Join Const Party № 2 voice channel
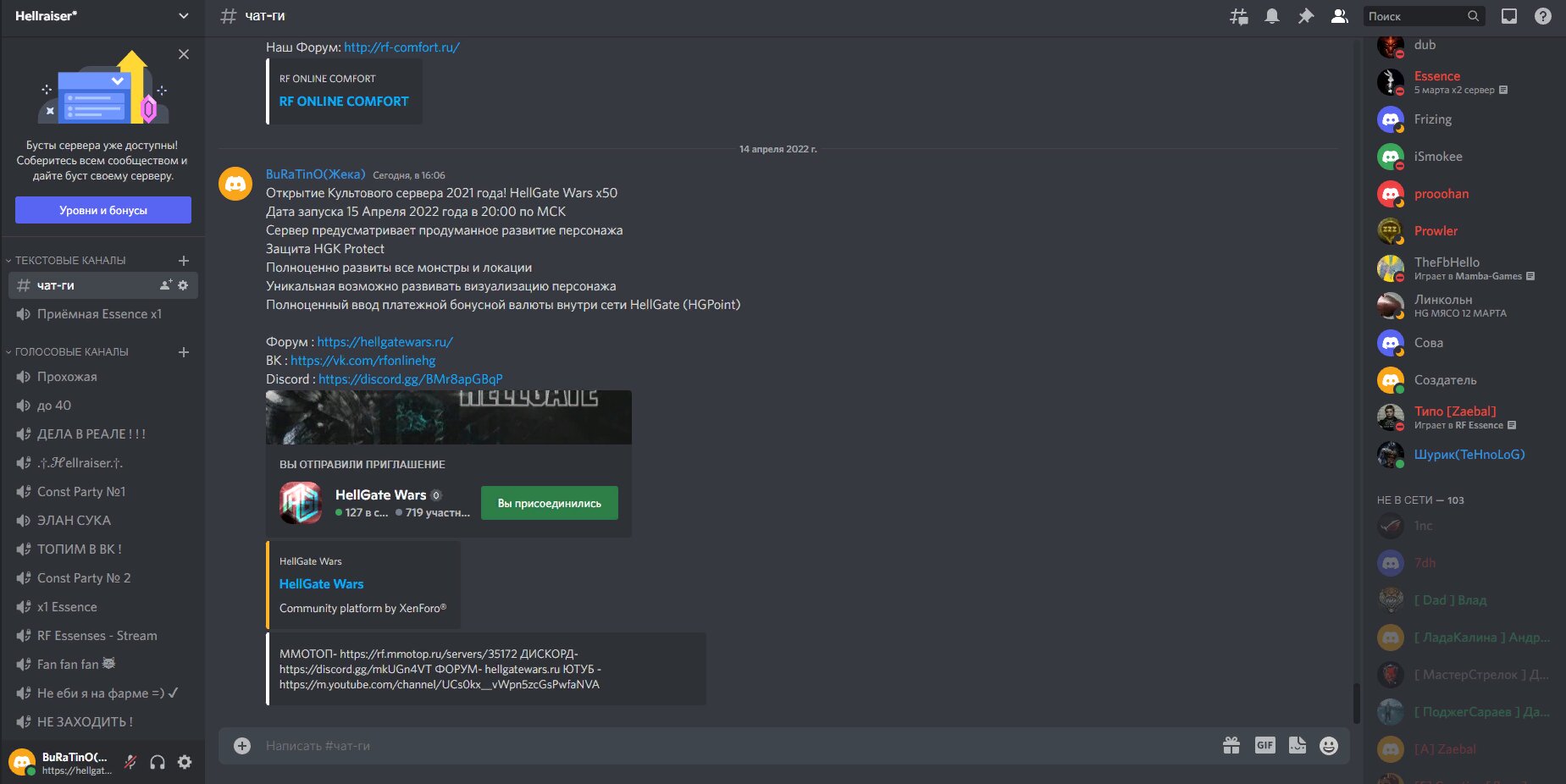 click(x=103, y=578)
